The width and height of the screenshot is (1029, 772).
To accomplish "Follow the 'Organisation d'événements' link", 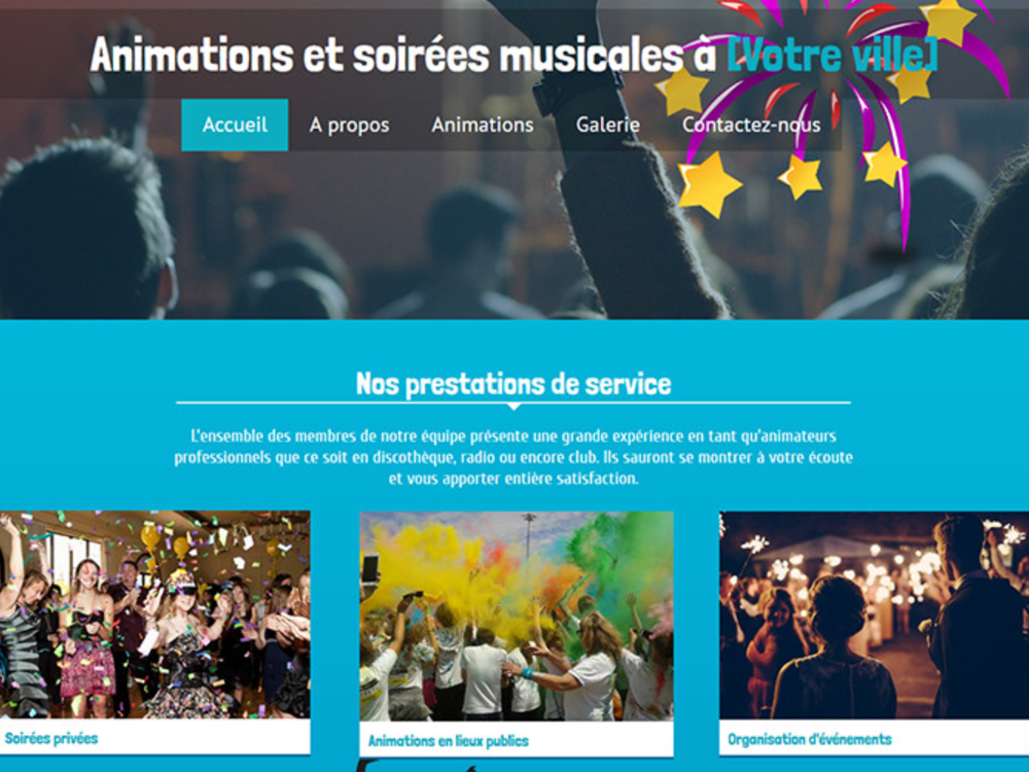I will (x=809, y=739).
